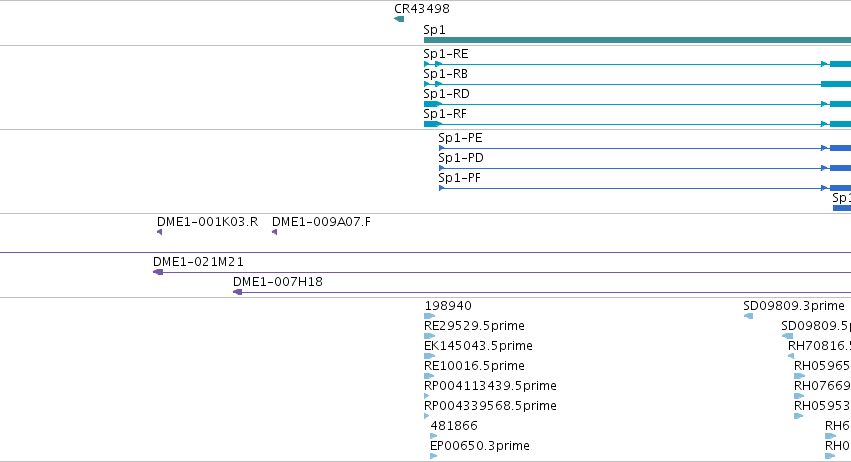
Task: Open the Sp1-RF transcript label
Action: (x=445, y=114)
